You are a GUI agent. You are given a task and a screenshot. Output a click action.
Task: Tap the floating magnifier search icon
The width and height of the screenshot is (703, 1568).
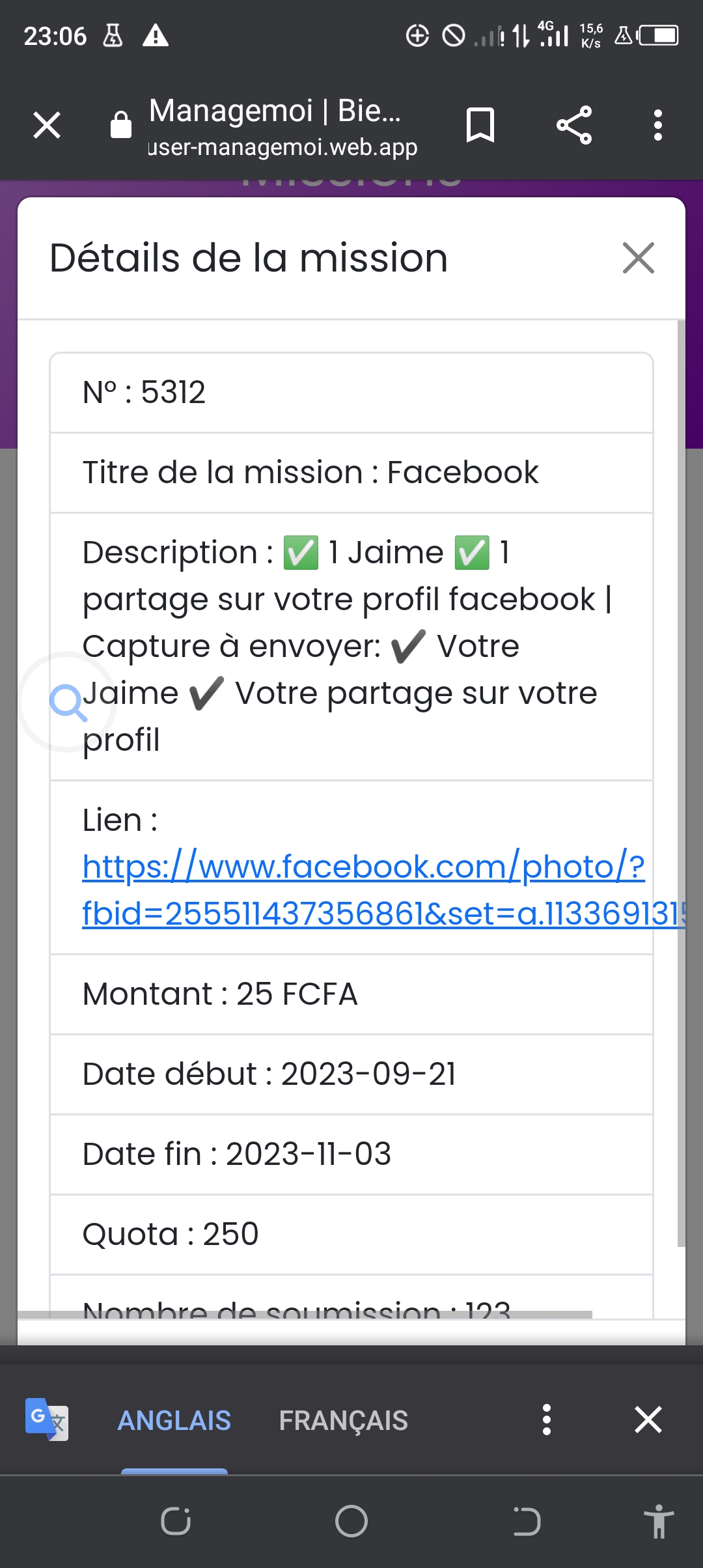[67, 702]
